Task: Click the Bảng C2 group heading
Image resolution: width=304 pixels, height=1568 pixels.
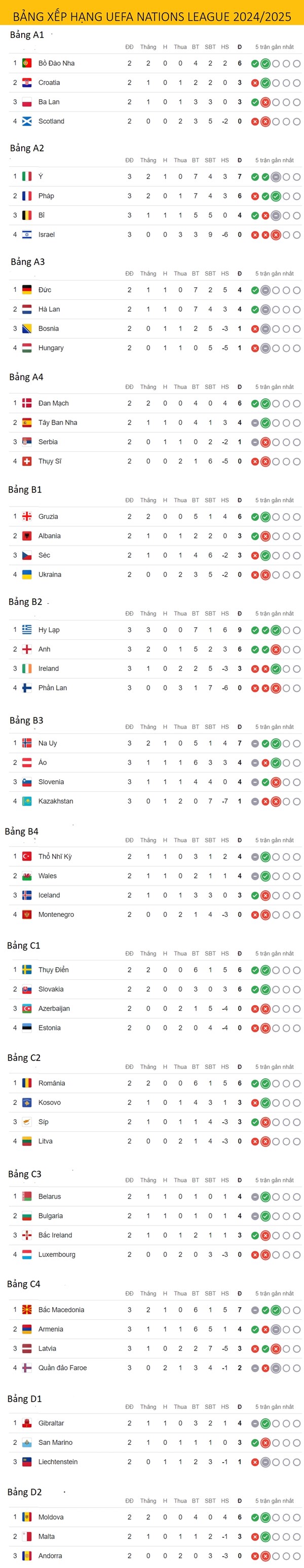Action: click(x=24, y=1058)
